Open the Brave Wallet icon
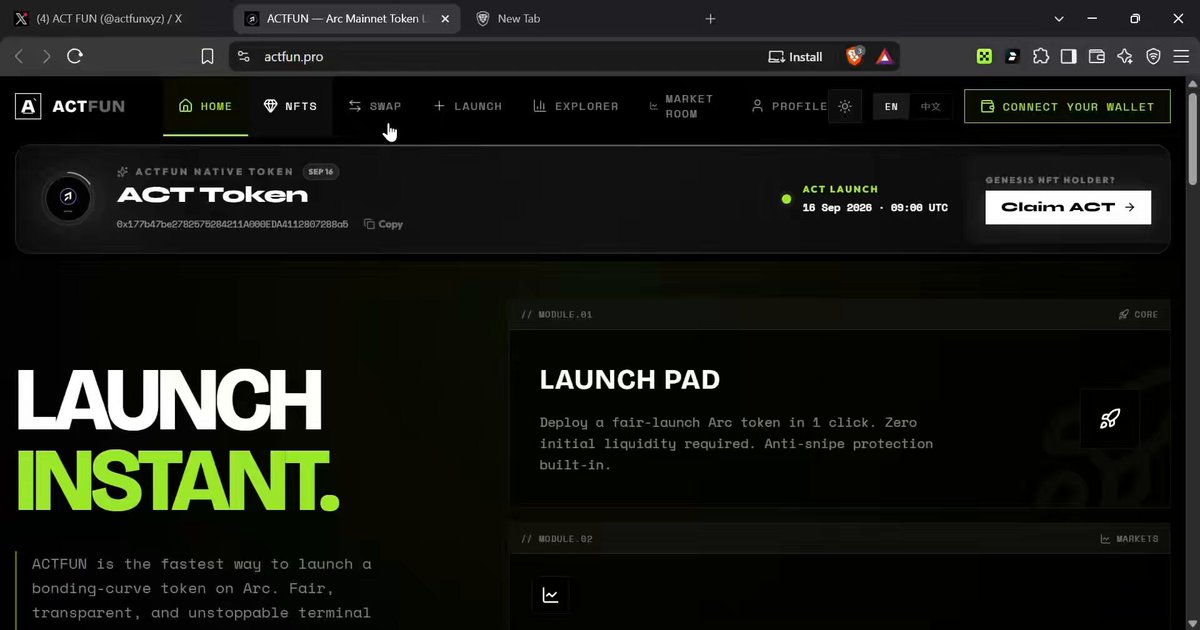 1097,57
